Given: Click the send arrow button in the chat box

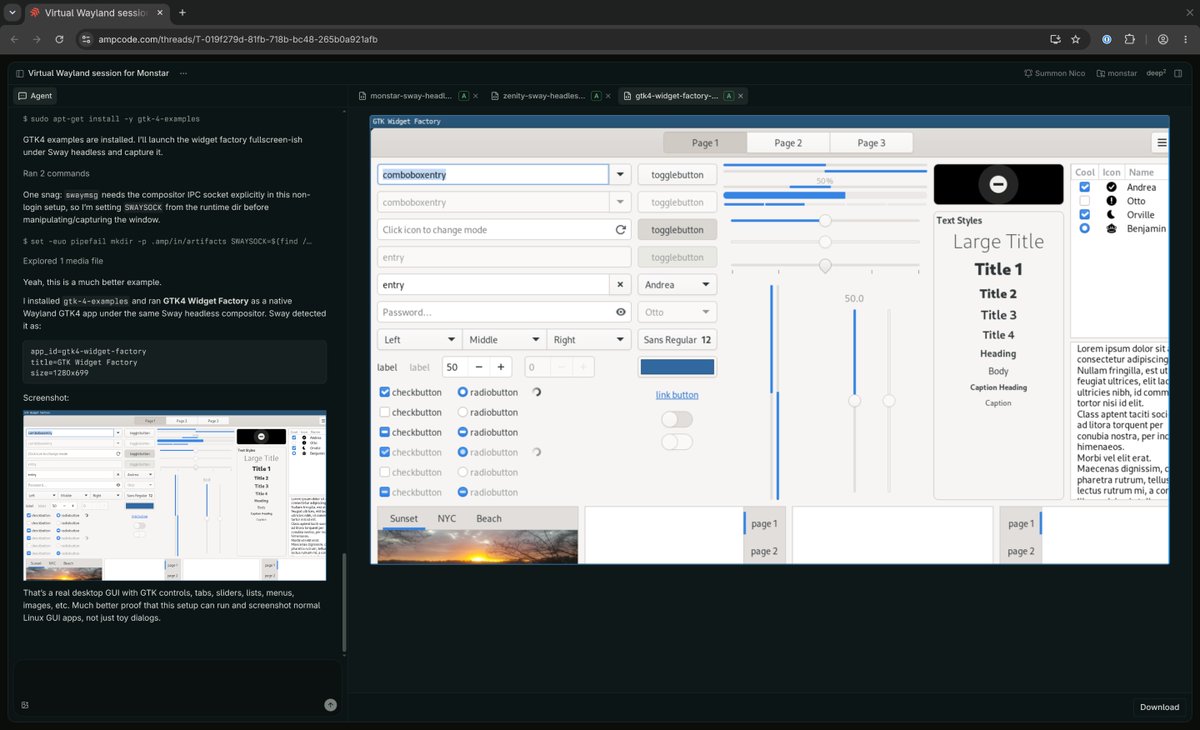Looking at the screenshot, I should [x=330, y=705].
